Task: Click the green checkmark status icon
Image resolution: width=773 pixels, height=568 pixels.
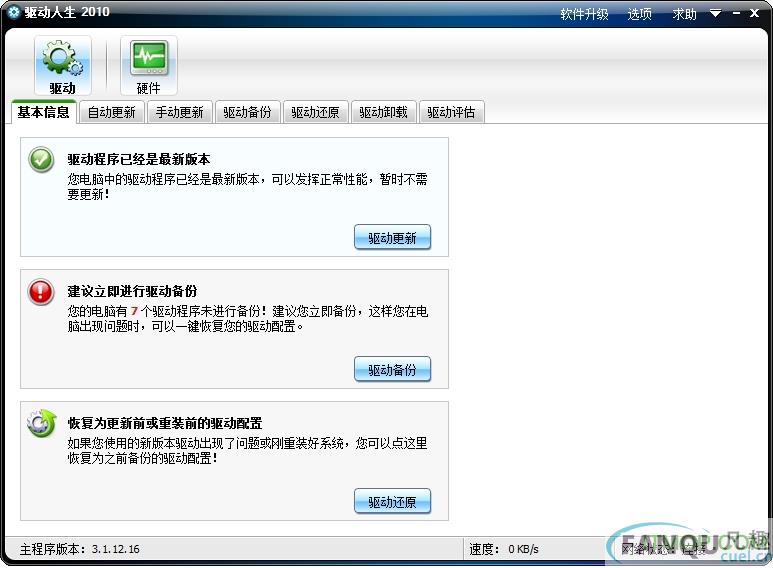Action: pos(41,160)
